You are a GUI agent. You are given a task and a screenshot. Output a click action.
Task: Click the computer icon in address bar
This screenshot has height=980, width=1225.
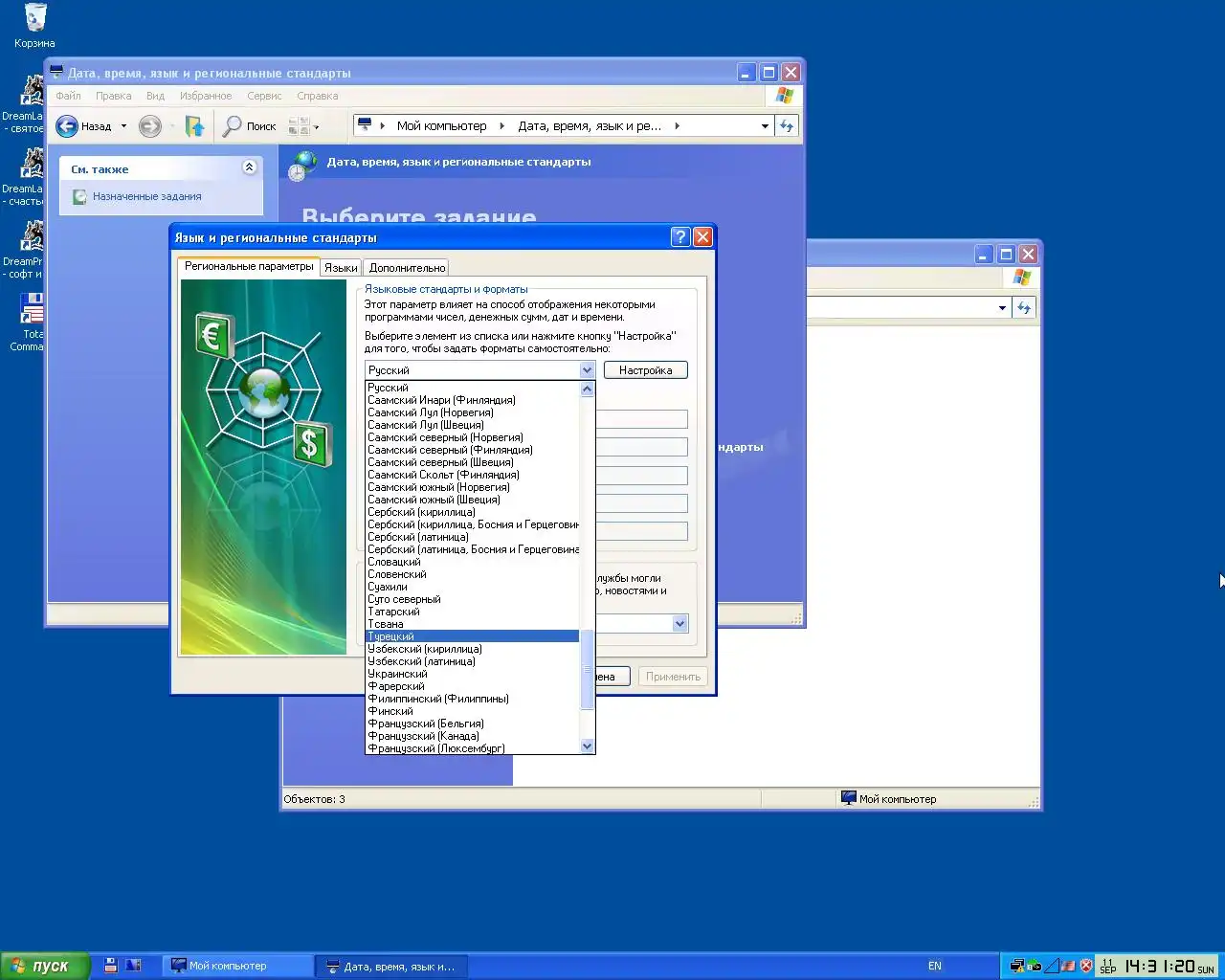[365, 124]
